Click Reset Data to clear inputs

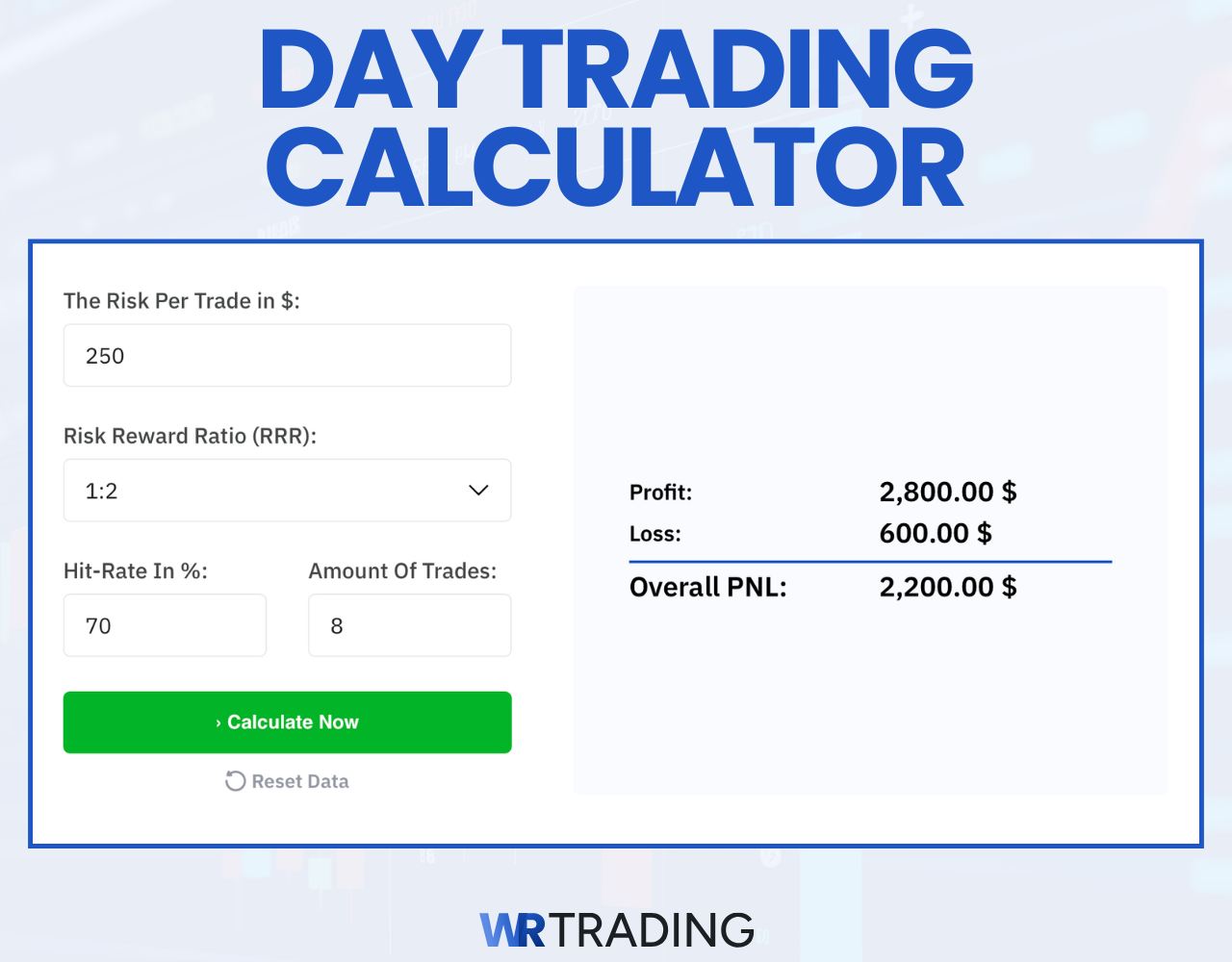click(x=287, y=781)
